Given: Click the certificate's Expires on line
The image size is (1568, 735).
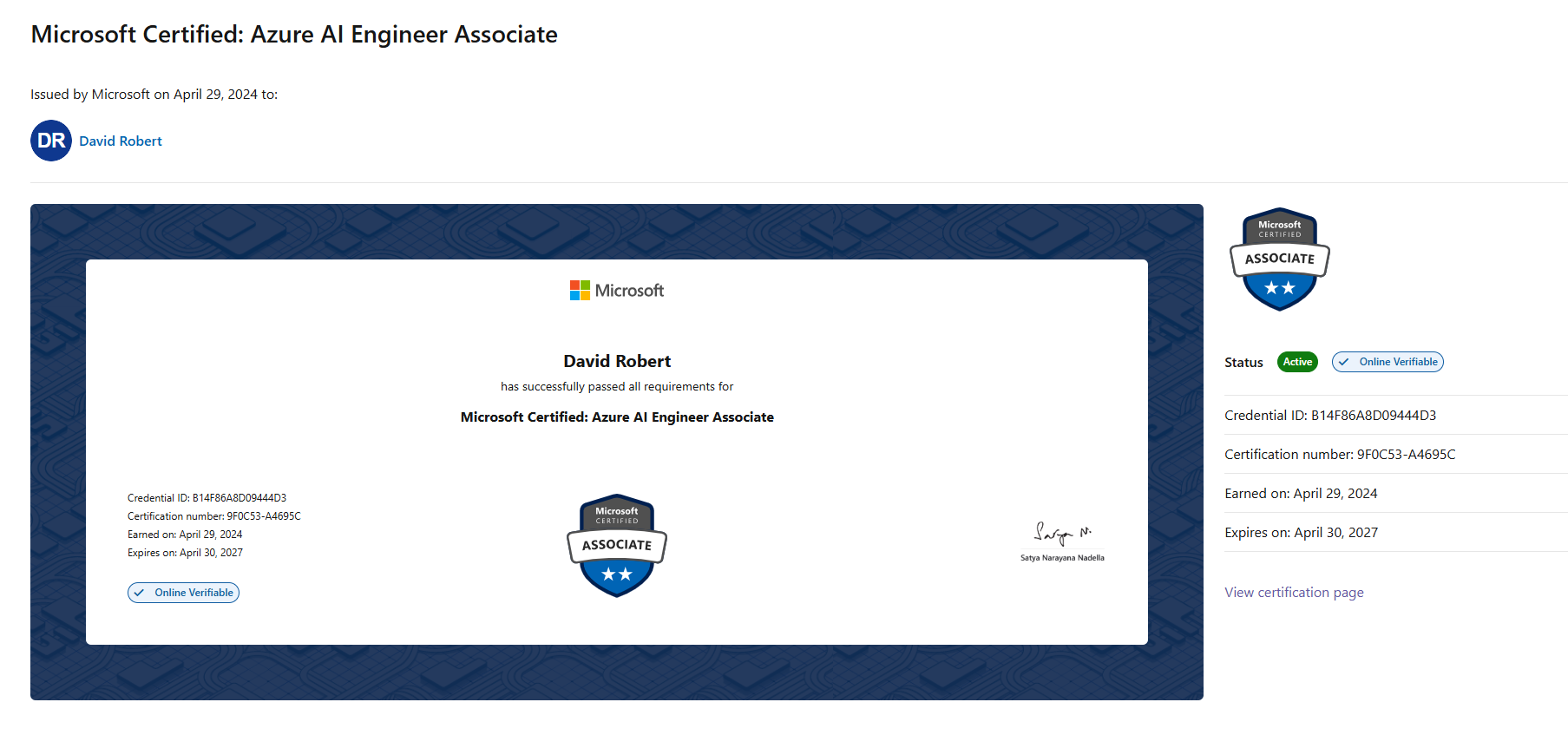Looking at the screenshot, I should [185, 553].
